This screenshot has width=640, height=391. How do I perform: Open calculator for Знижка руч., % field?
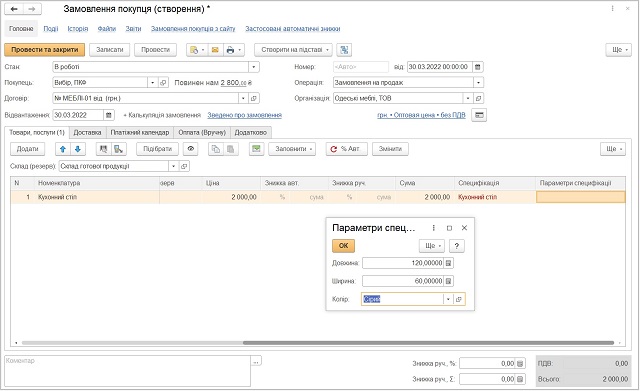click(x=520, y=363)
